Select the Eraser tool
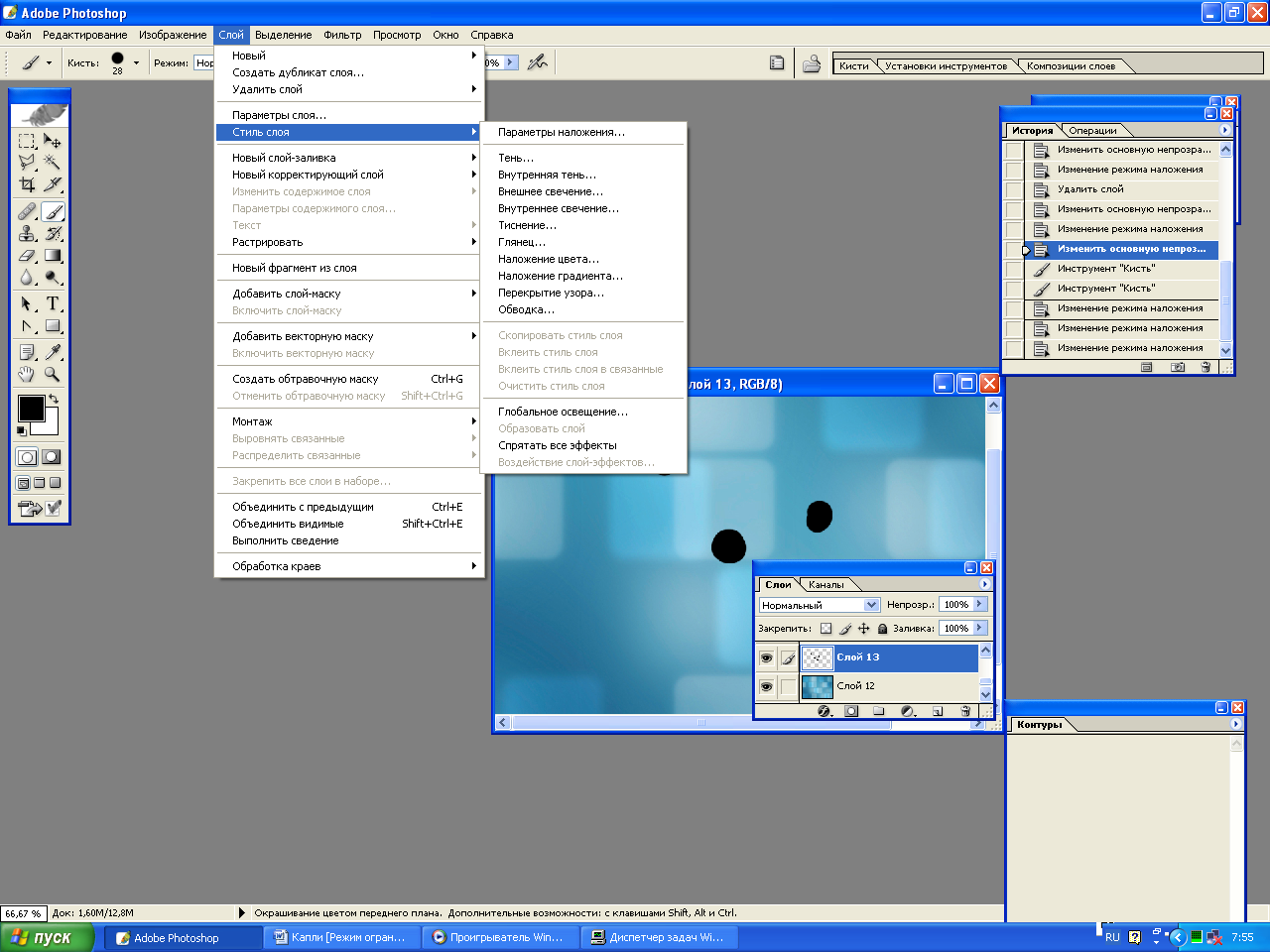This screenshot has height=952, width=1270. [x=28, y=255]
